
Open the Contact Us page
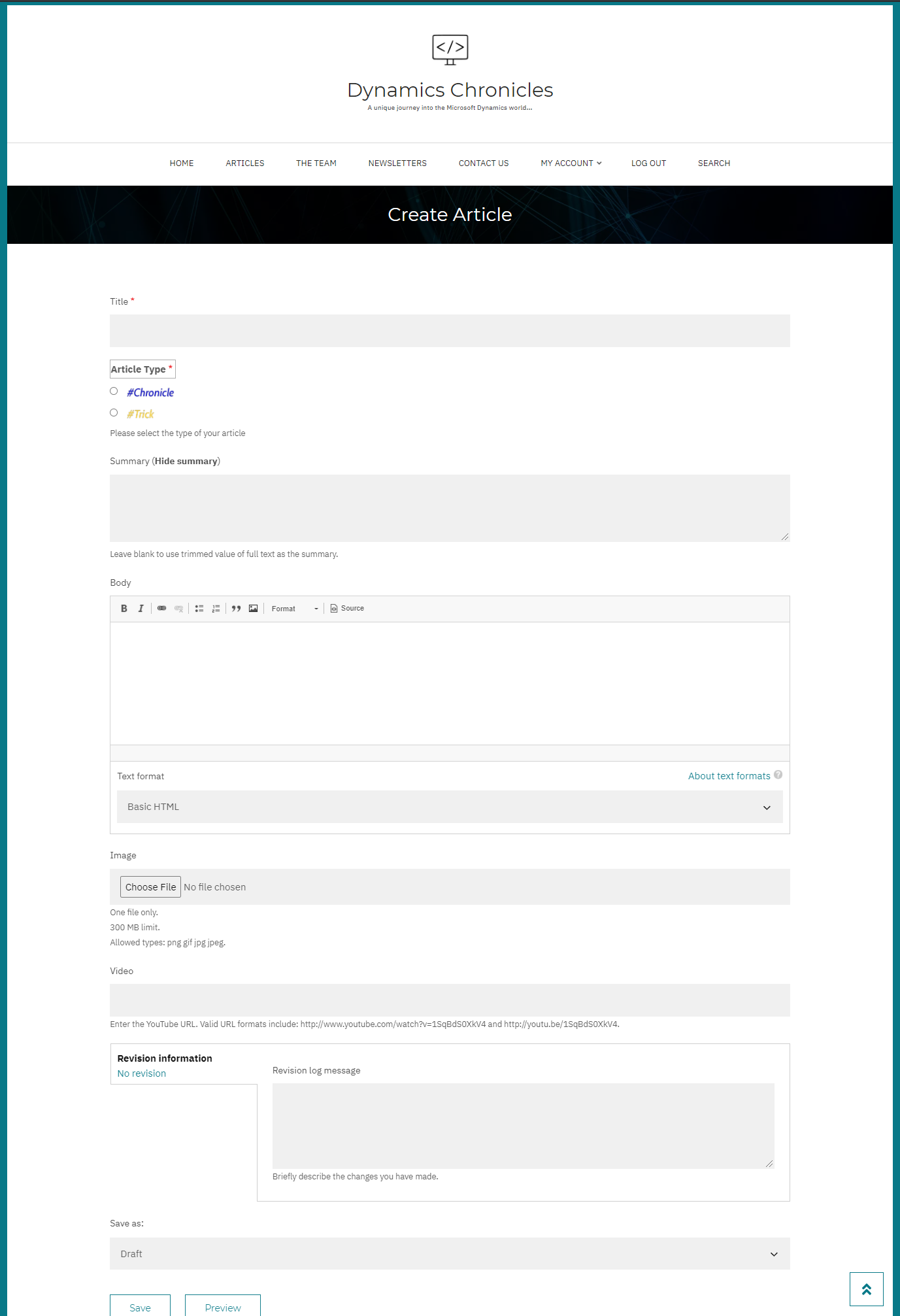tap(484, 163)
